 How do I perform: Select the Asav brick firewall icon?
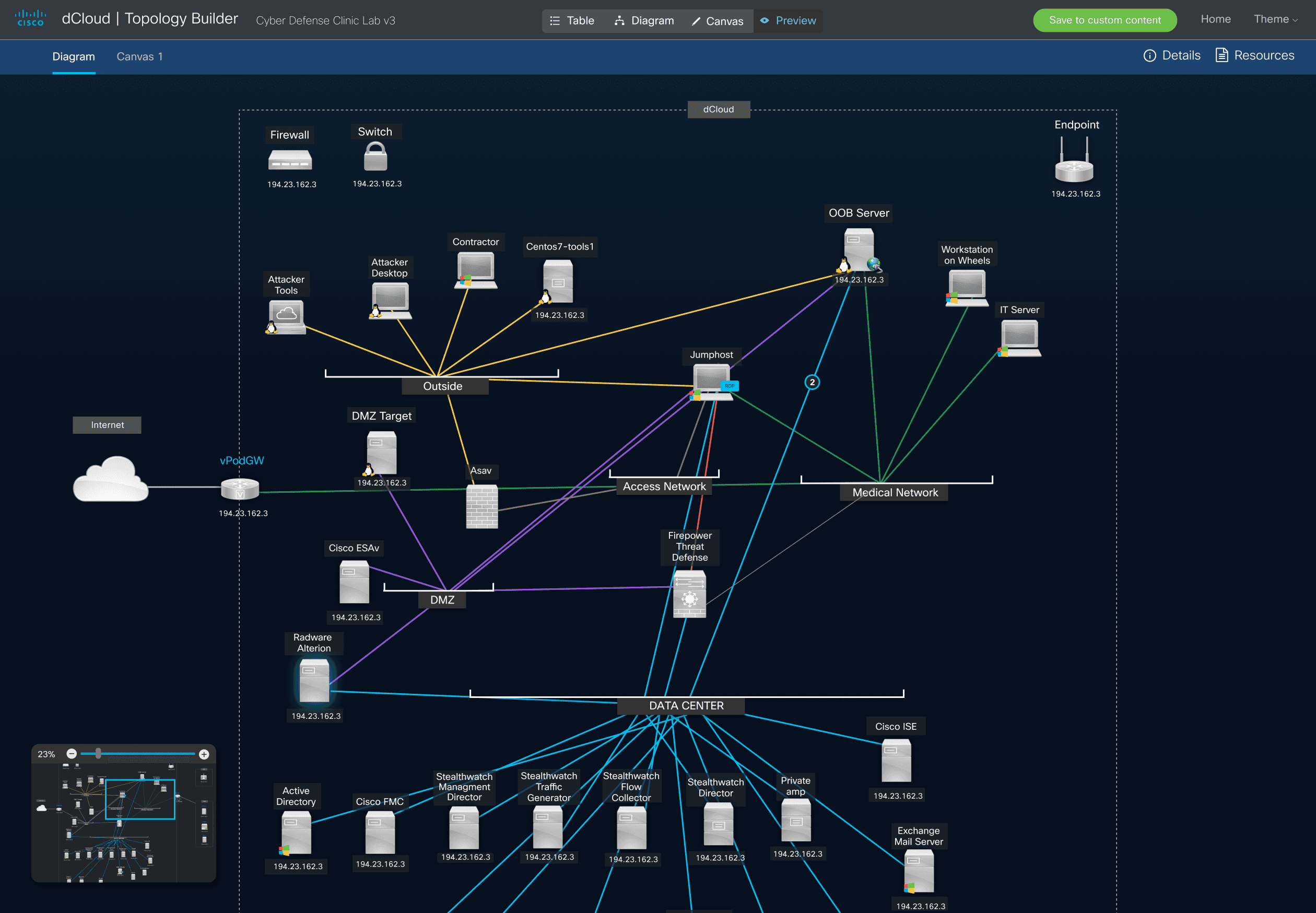pyautogui.click(x=482, y=507)
